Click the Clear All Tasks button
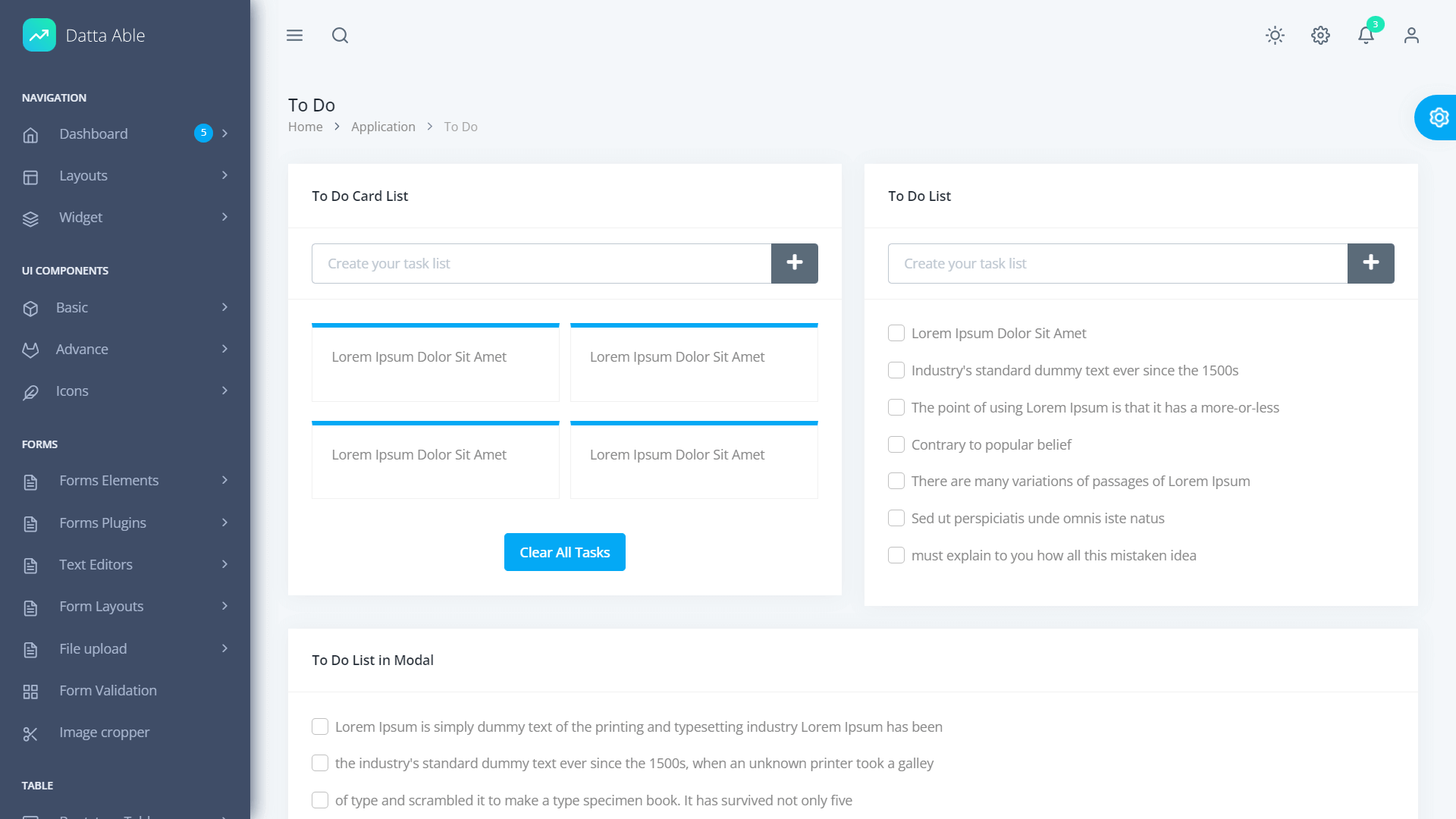The image size is (1456, 819). tap(564, 552)
